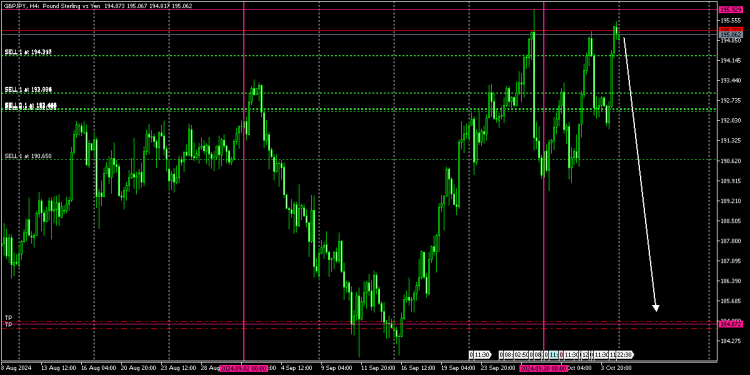
Task: Select the SELL 1 at 190.650 order label
Action: click(x=28, y=156)
